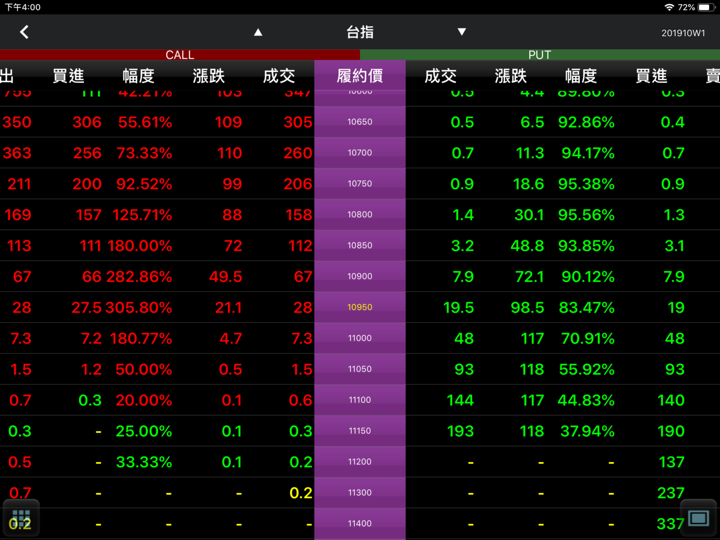Tap the back arrow in the header
720x540 pixels.
(24, 32)
